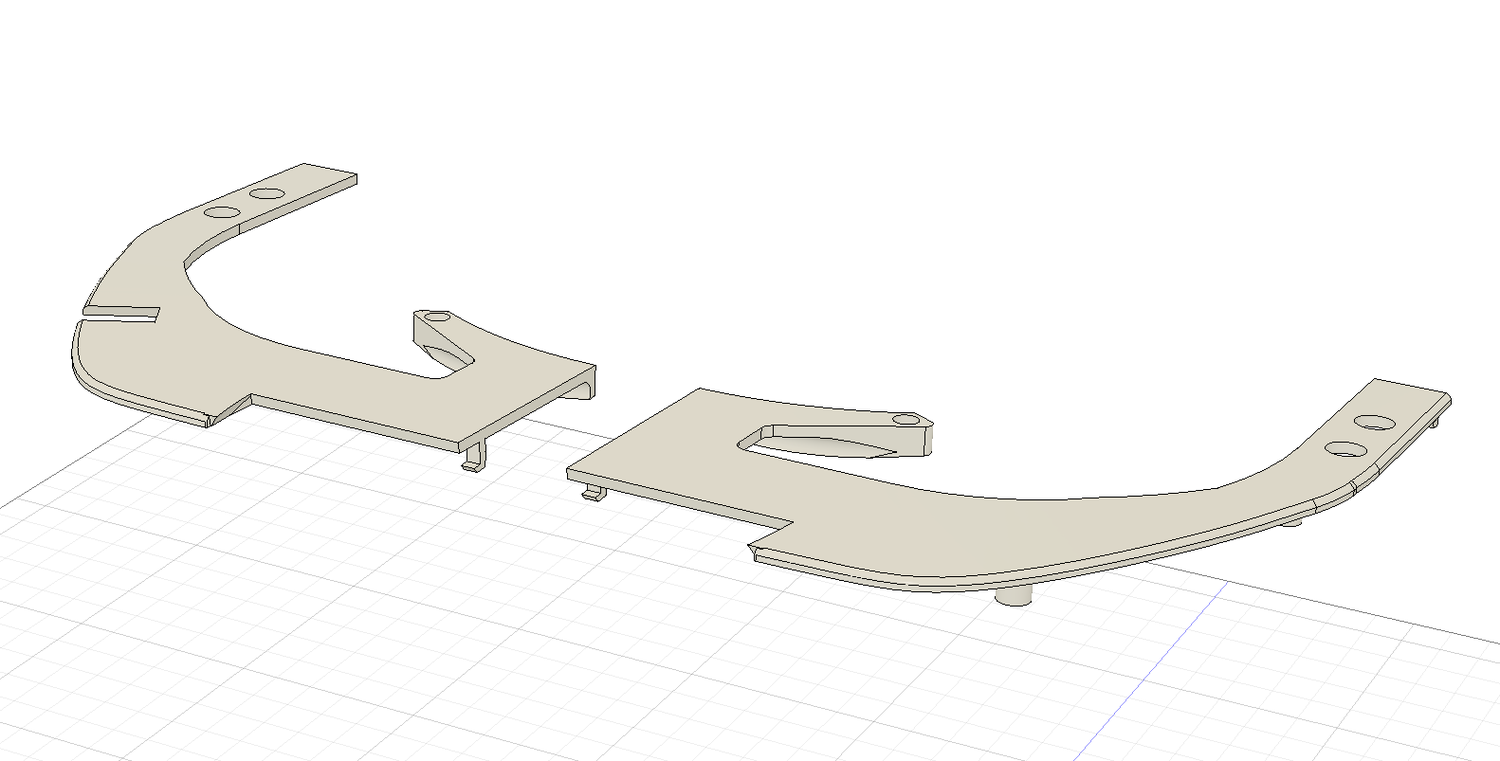The height and width of the screenshot is (761, 1500).
Task: Click the left part's outermost end hole
Action: tap(267, 192)
